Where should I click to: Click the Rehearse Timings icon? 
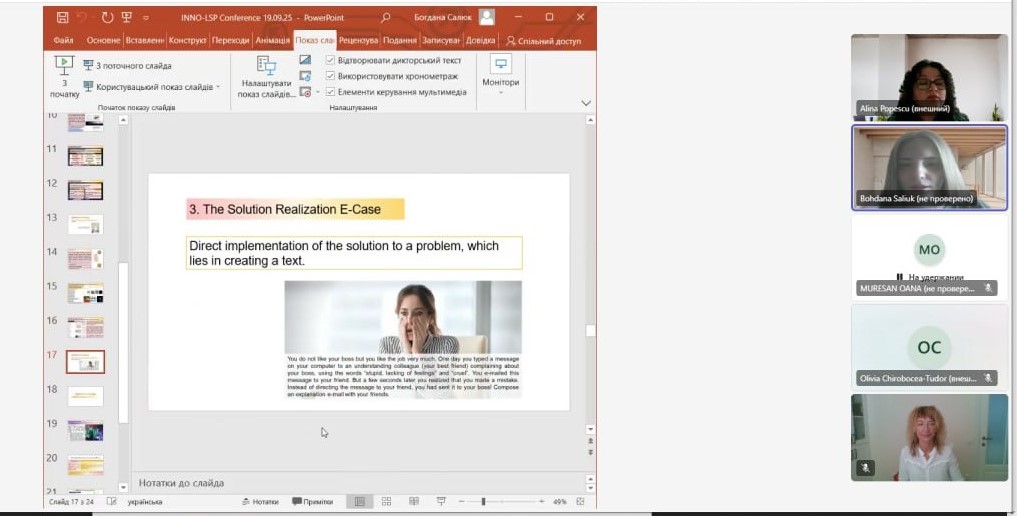(x=305, y=76)
